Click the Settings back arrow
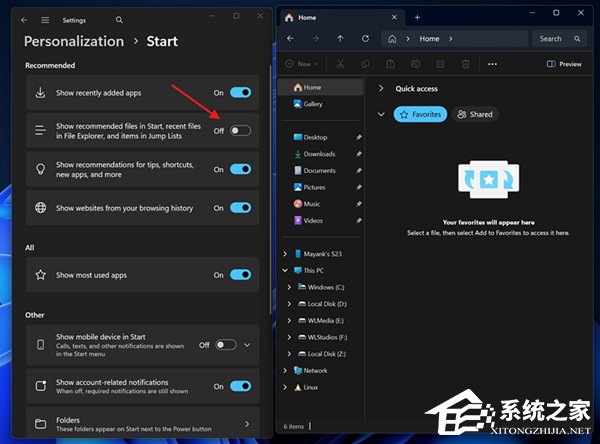This screenshot has height=444, width=600. coord(24,20)
